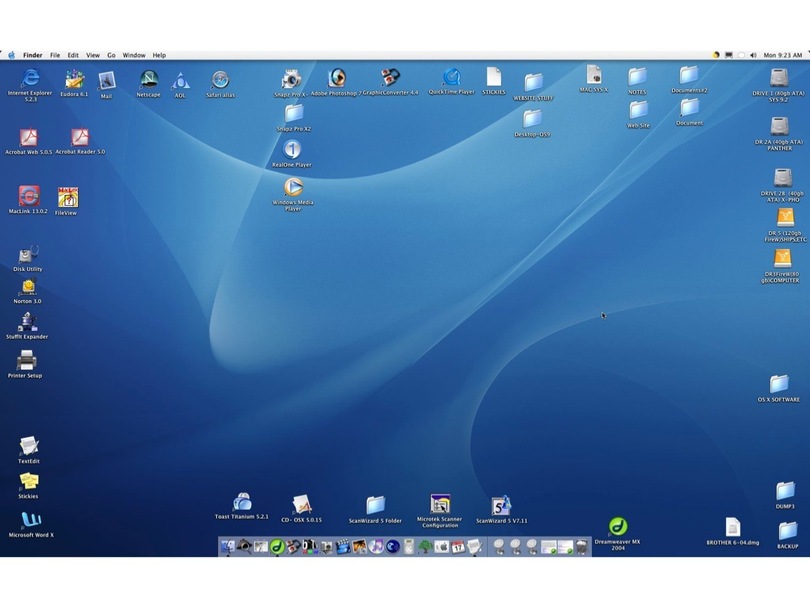Viewport: 810px width, 608px height.
Task: Select the Dreamweaver MX 2004 desktop icon
Action: coord(618,526)
